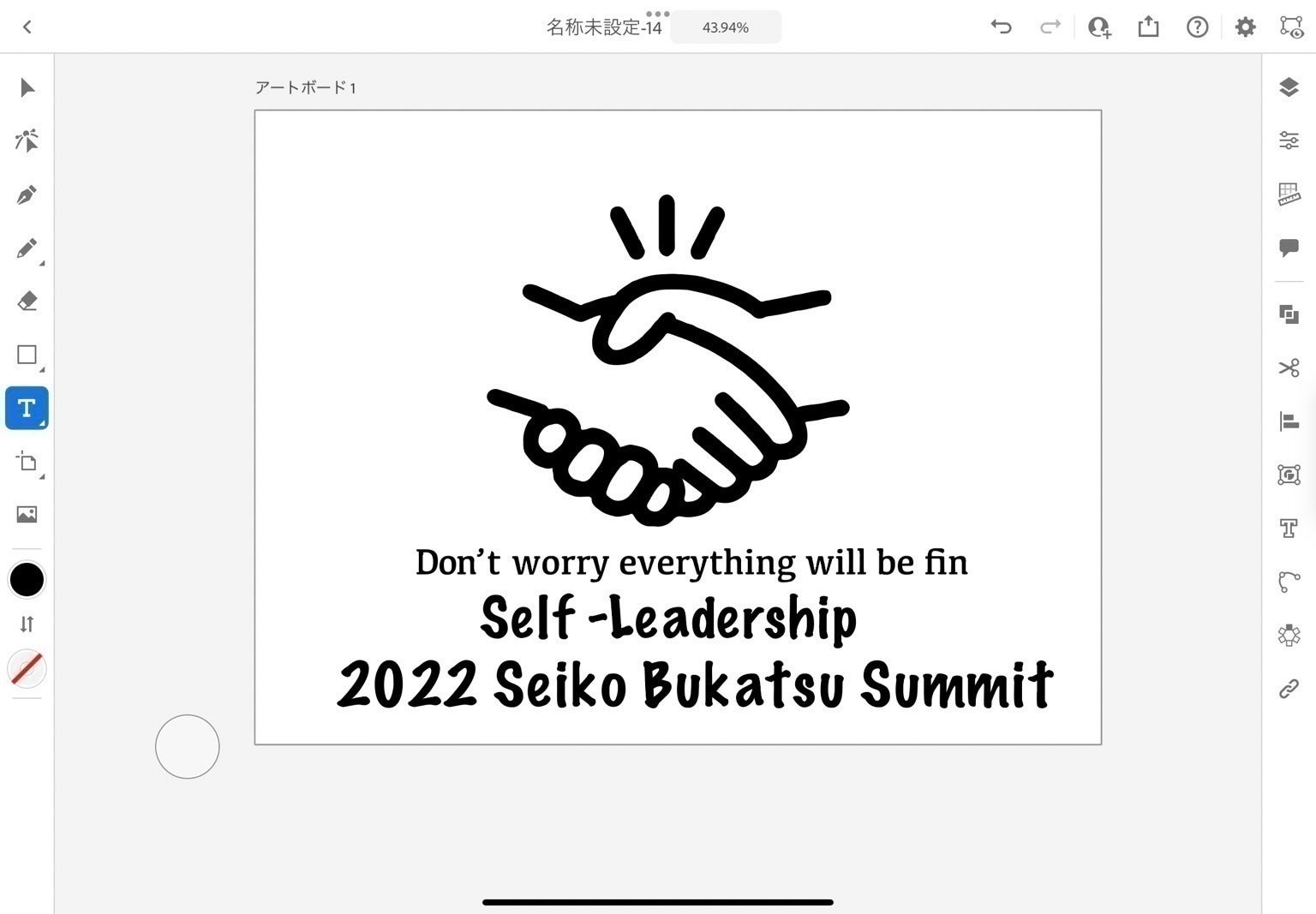
Task: Open the Align panel
Action: pos(1289,421)
